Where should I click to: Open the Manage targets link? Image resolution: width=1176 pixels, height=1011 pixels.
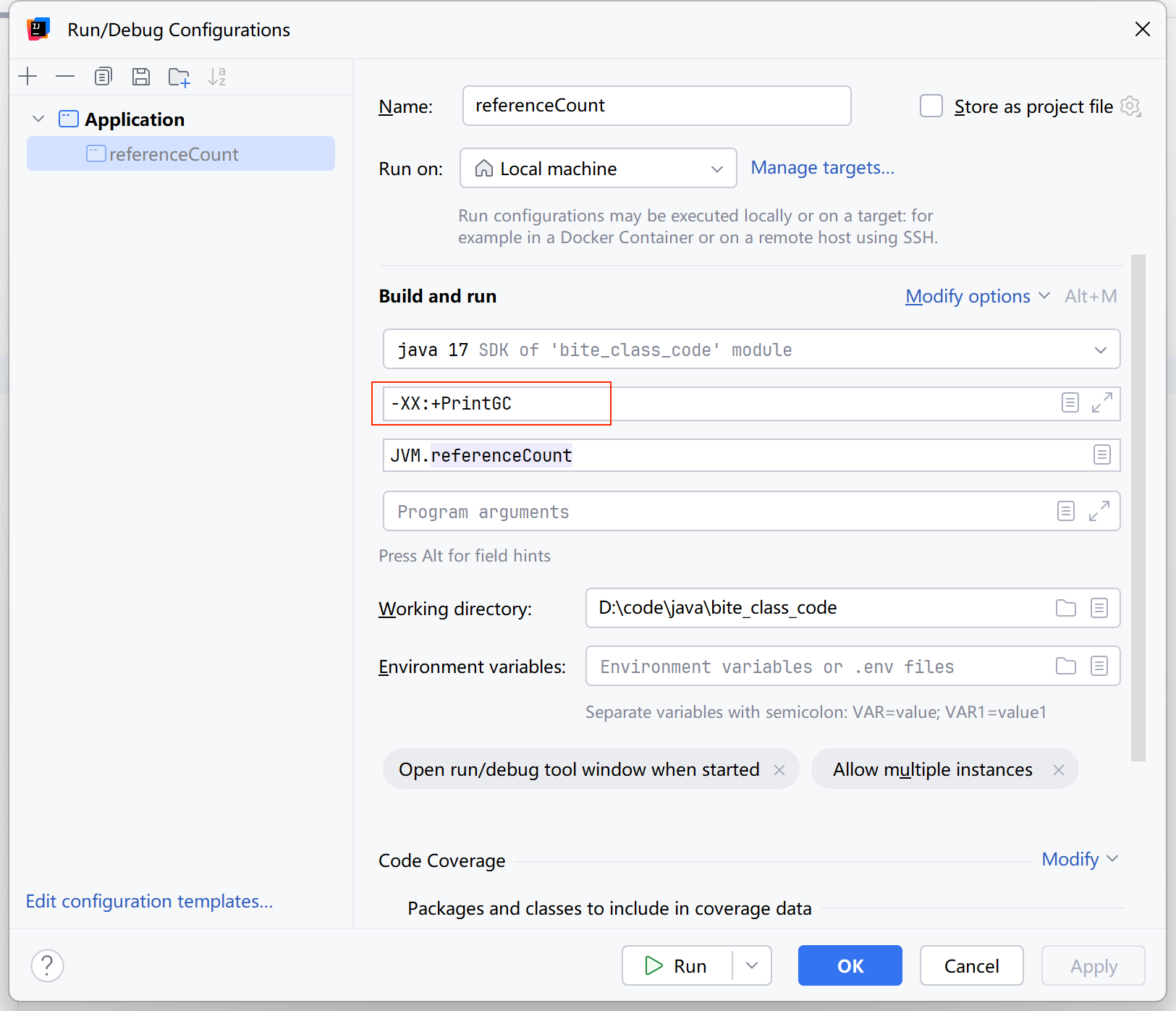822,168
